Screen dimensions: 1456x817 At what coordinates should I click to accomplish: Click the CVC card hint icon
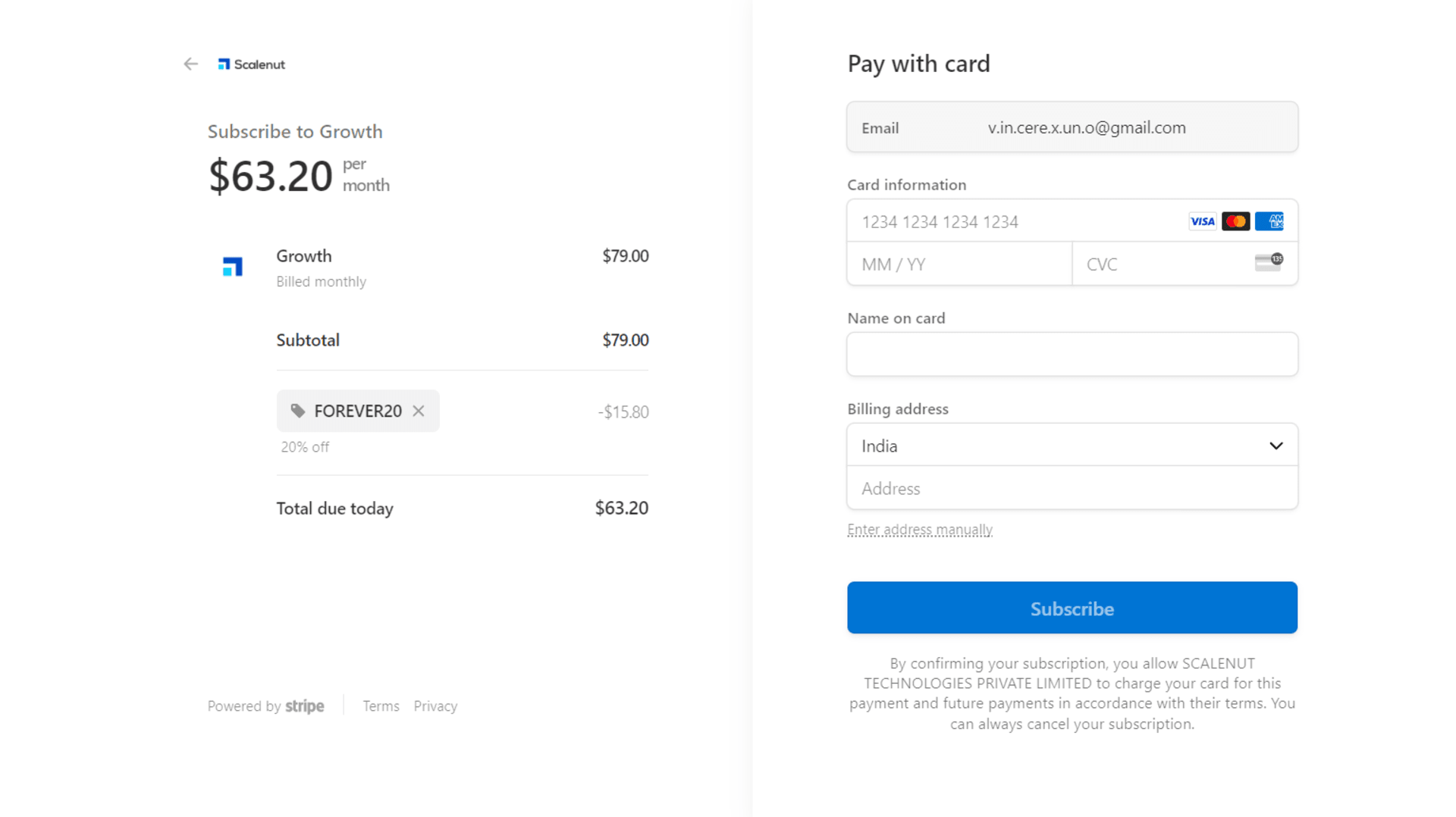click(1267, 261)
